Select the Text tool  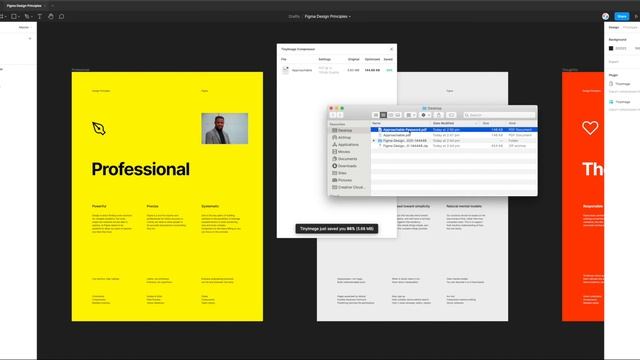click(x=40, y=16)
